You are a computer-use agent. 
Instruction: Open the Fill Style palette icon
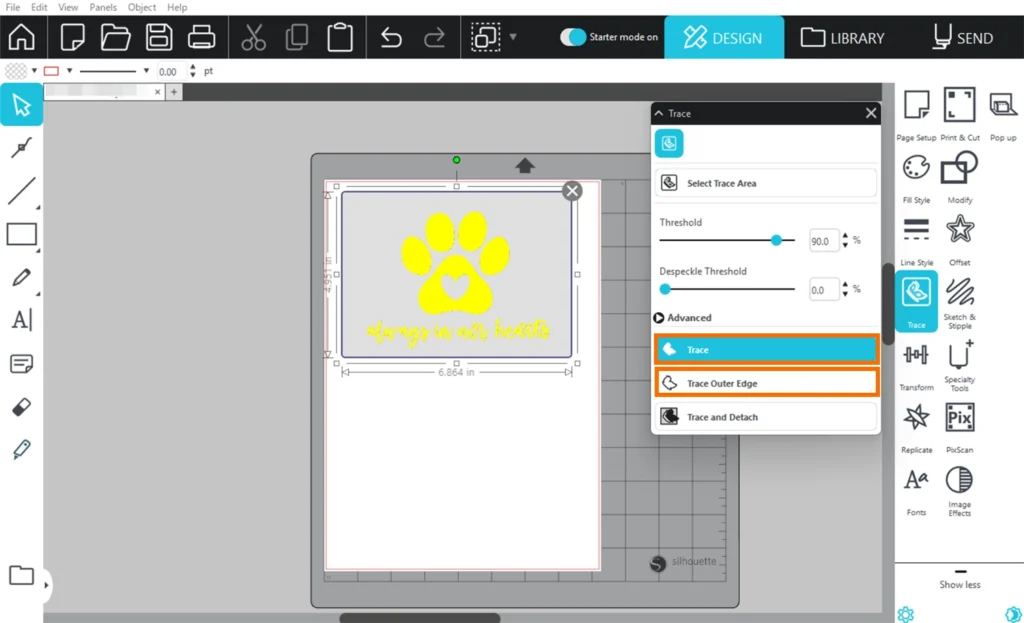916,168
